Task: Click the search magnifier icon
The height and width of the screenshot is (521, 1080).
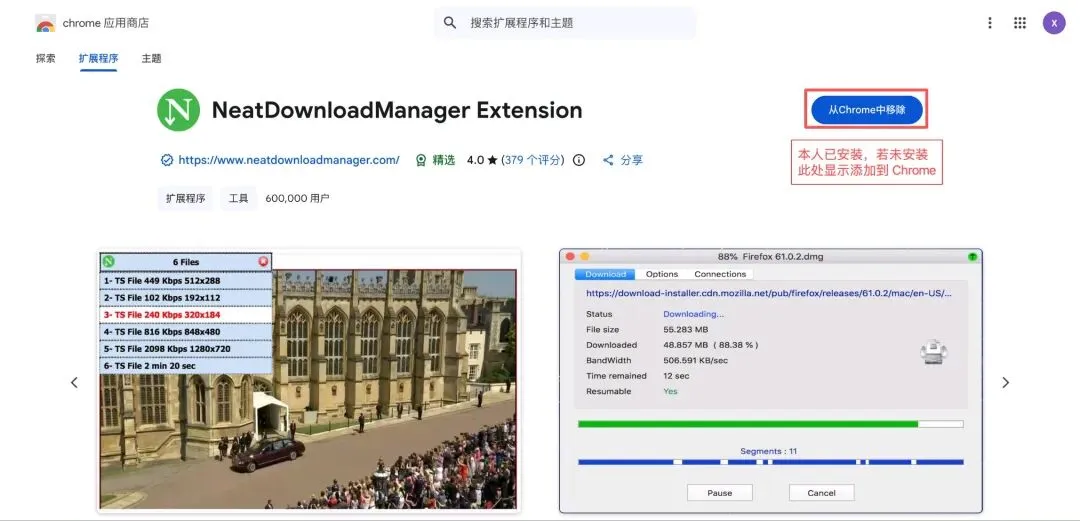Action: click(450, 23)
